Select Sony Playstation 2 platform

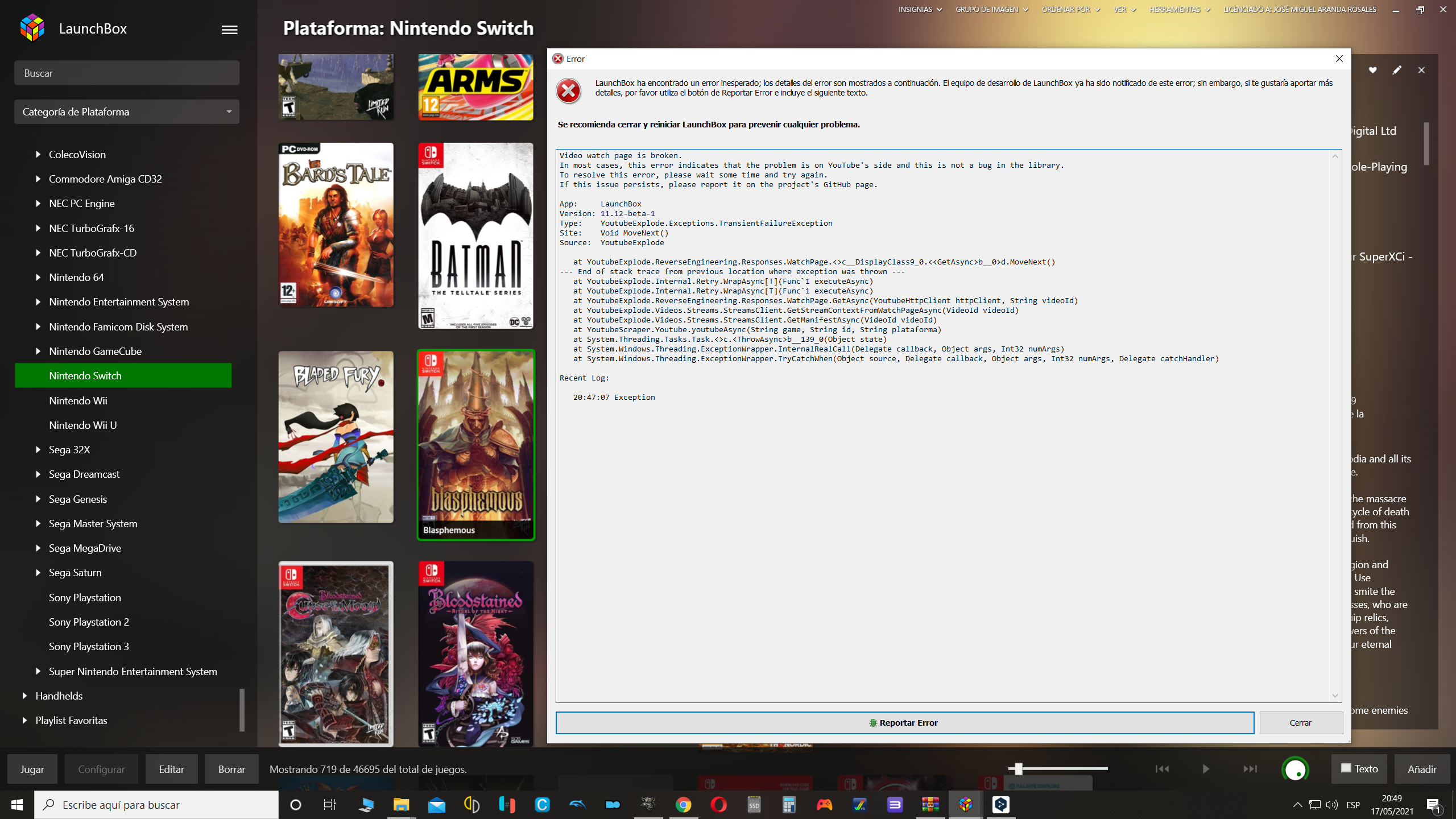point(89,622)
